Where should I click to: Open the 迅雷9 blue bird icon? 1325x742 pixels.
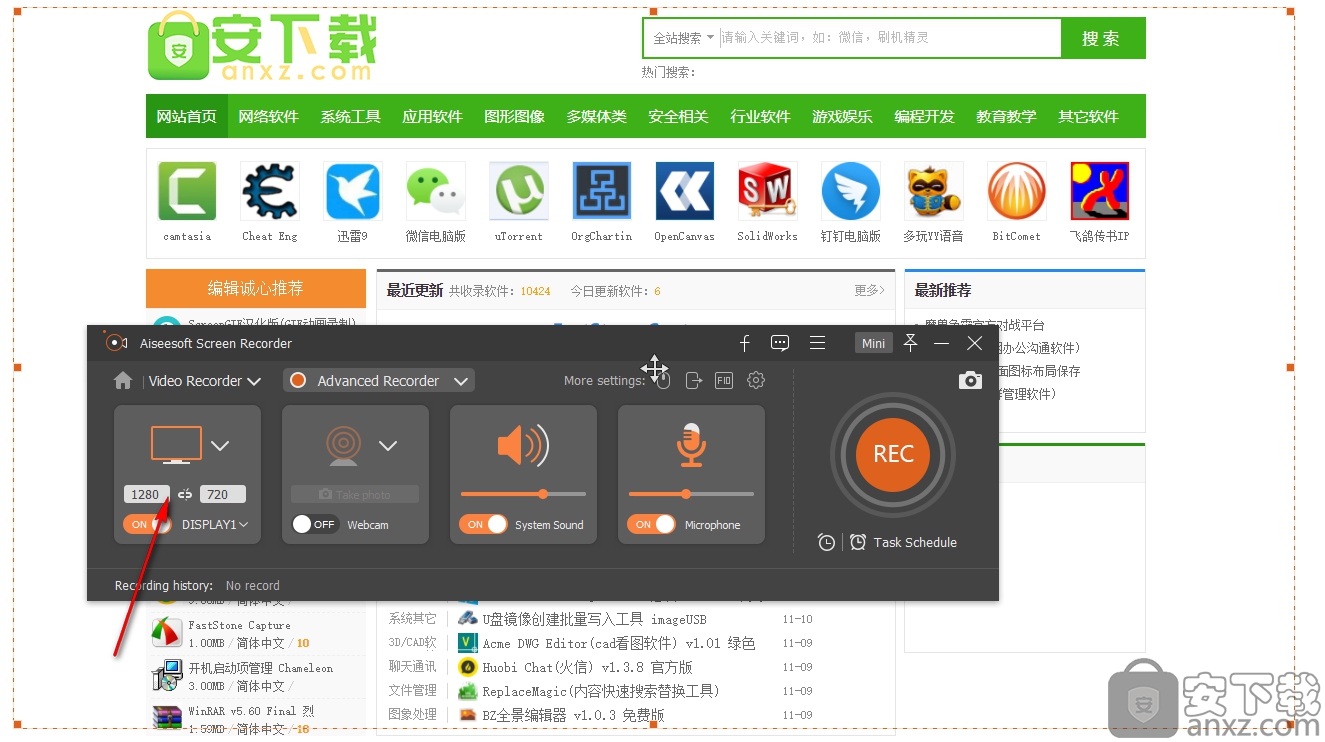click(x=353, y=191)
